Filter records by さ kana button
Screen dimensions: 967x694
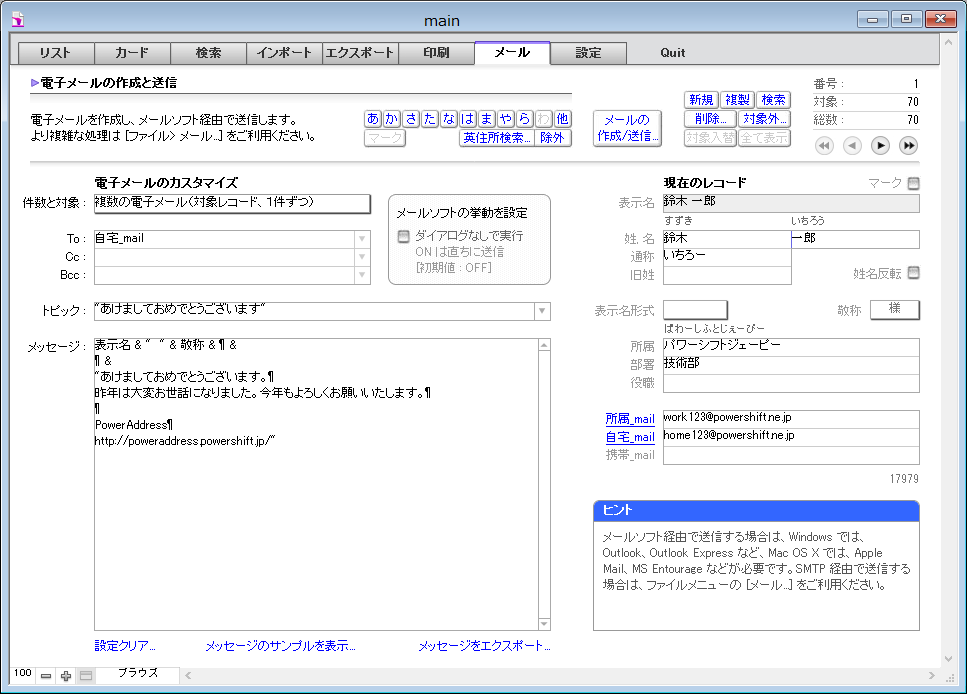pyautogui.click(x=411, y=119)
